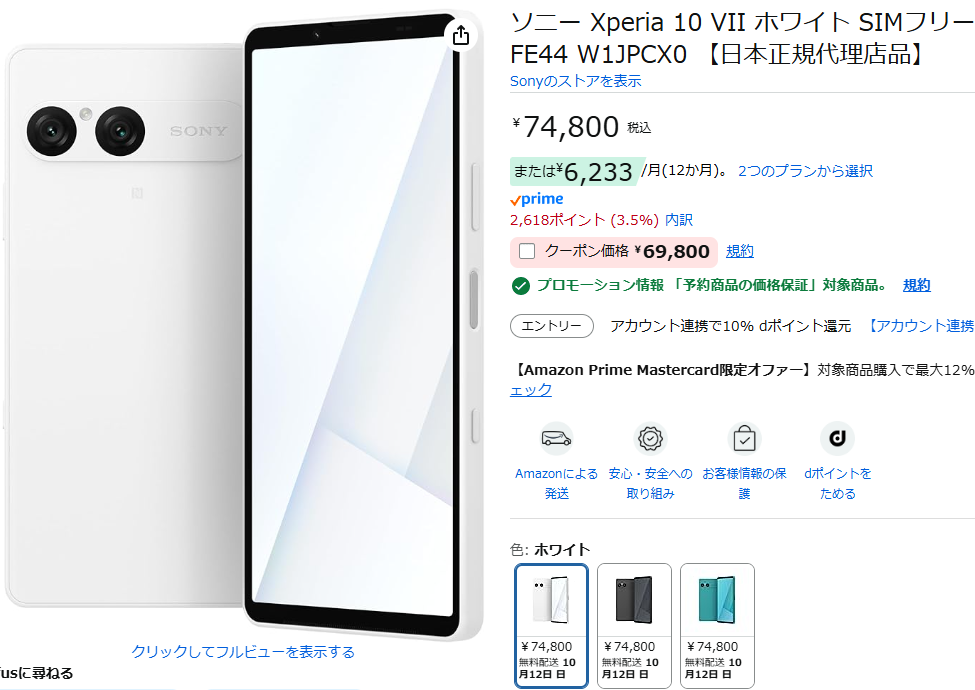Click the green promotion checkmark icon
This screenshot has width=975, height=690.
[520, 286]
